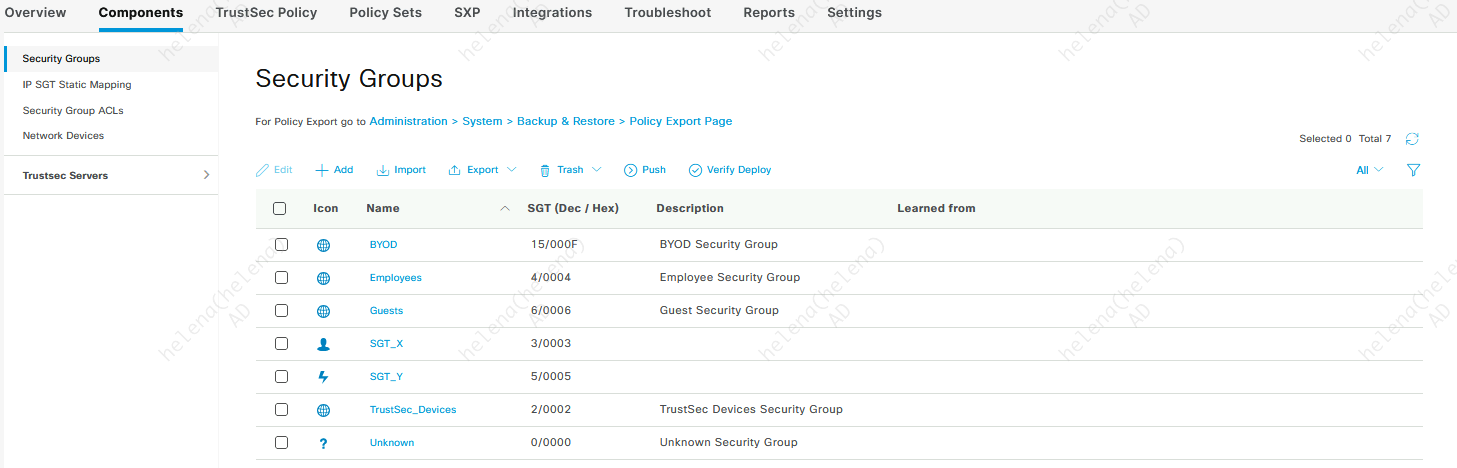Click the question mark icon for Unknown
1457x468 pixels.
(323, 443)
